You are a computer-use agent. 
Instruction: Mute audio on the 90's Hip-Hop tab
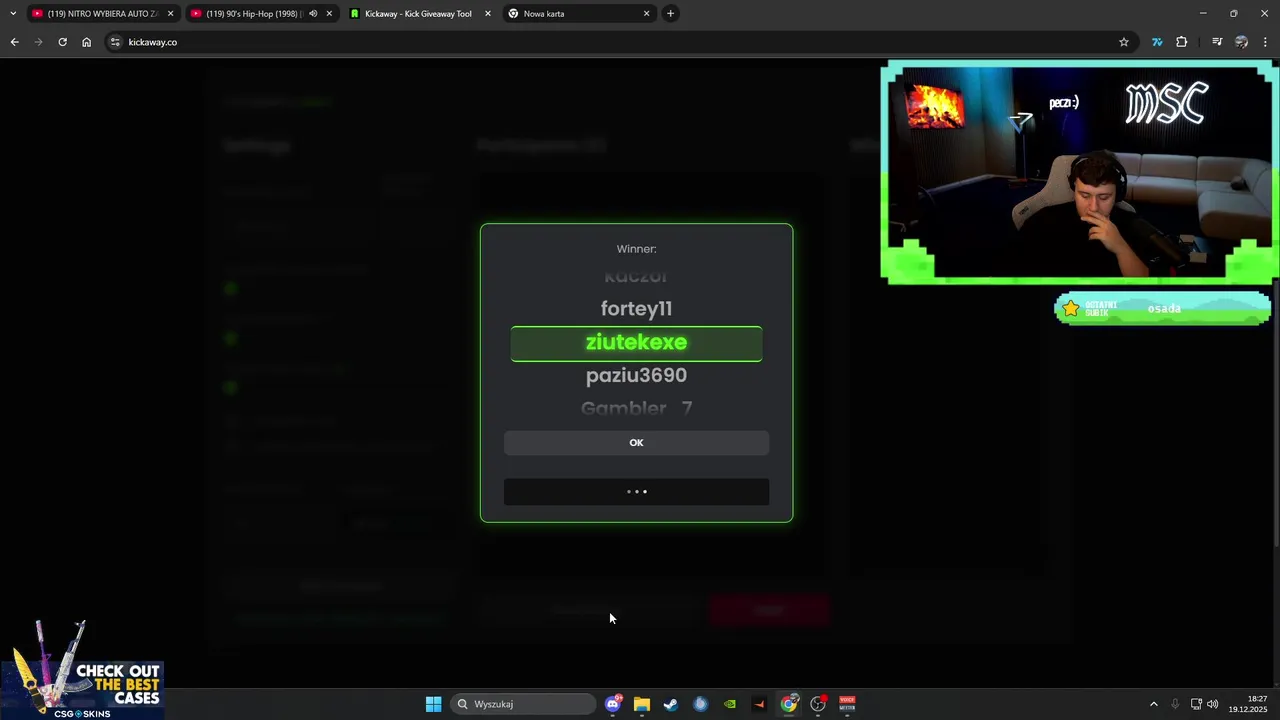click(x=313, y=14)
